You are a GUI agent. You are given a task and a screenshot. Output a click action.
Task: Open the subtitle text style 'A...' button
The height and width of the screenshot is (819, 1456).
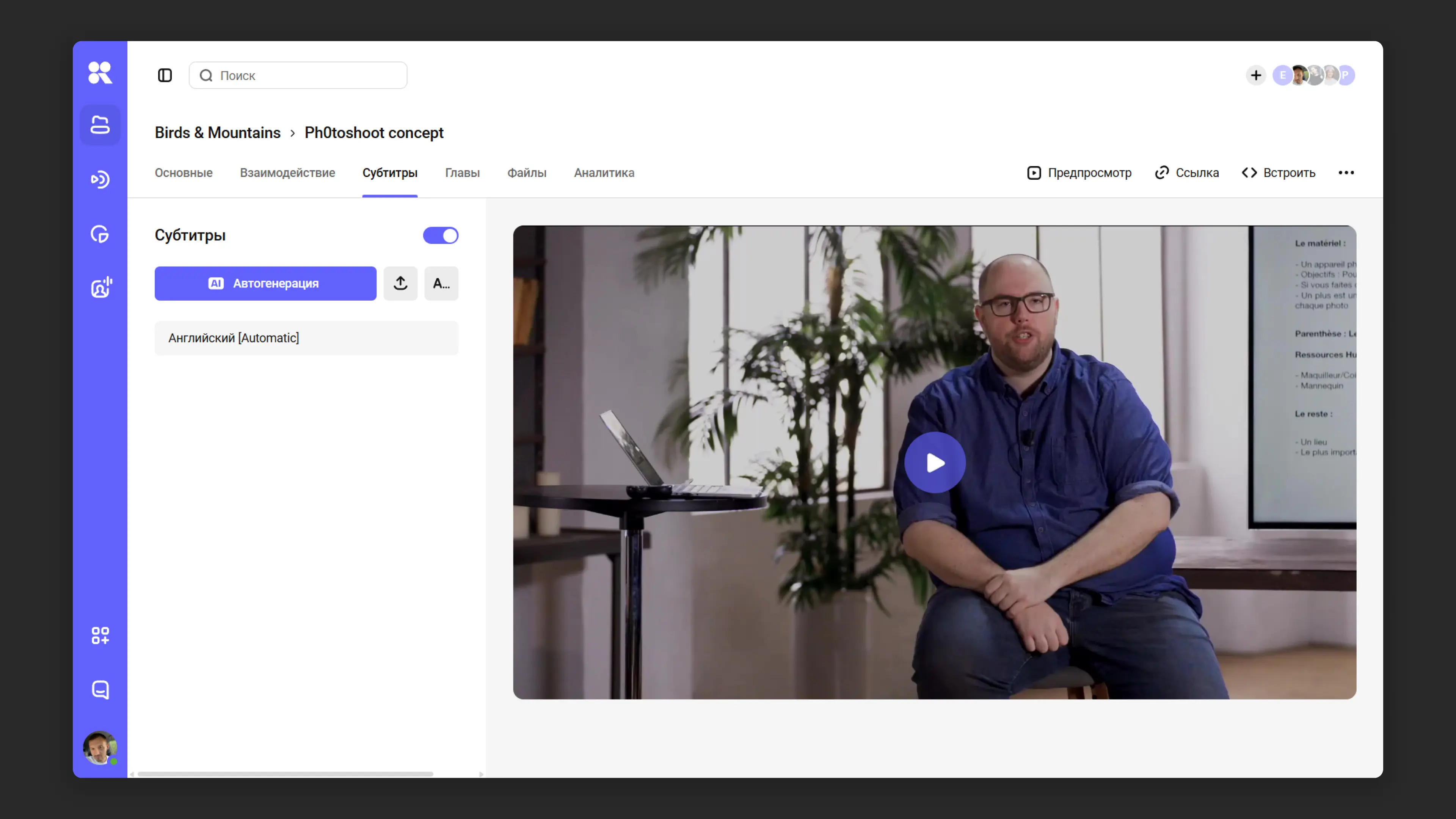click(x=441, y=283)
